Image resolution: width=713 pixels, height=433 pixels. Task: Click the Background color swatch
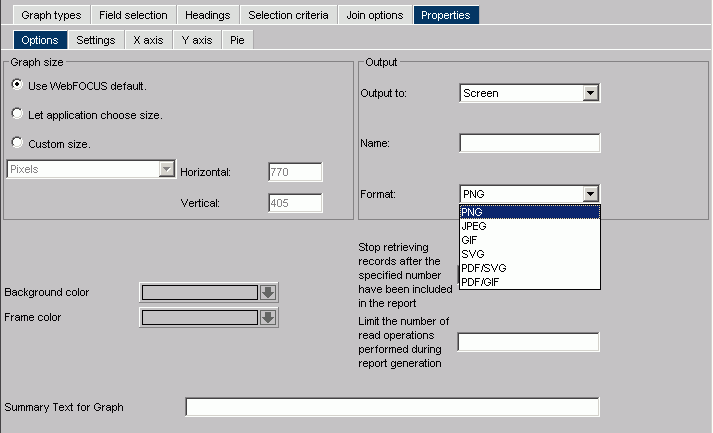pyautogui.click(x=200, y=292)
